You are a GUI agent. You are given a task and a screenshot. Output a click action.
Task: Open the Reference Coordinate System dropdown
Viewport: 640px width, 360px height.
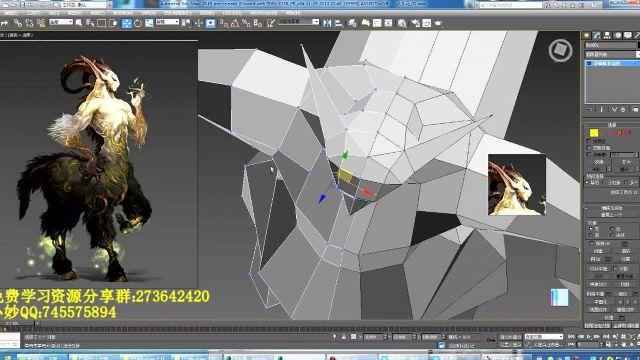pyautogui.click(x=167, y=22)
